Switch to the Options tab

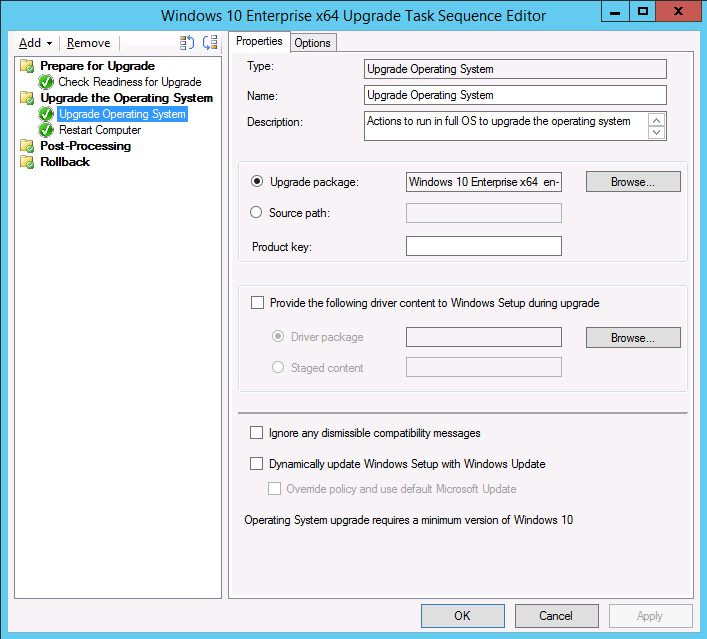click(x=312, y=42)
